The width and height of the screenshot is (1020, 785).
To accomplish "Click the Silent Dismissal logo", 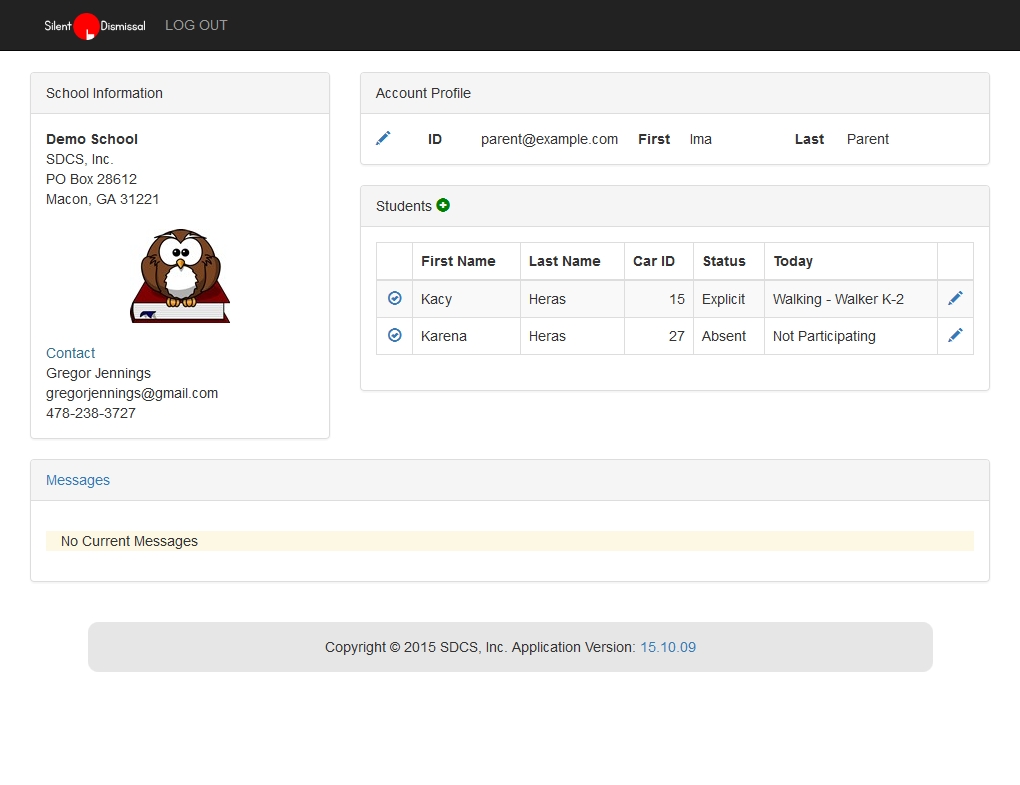I will 94,26.
